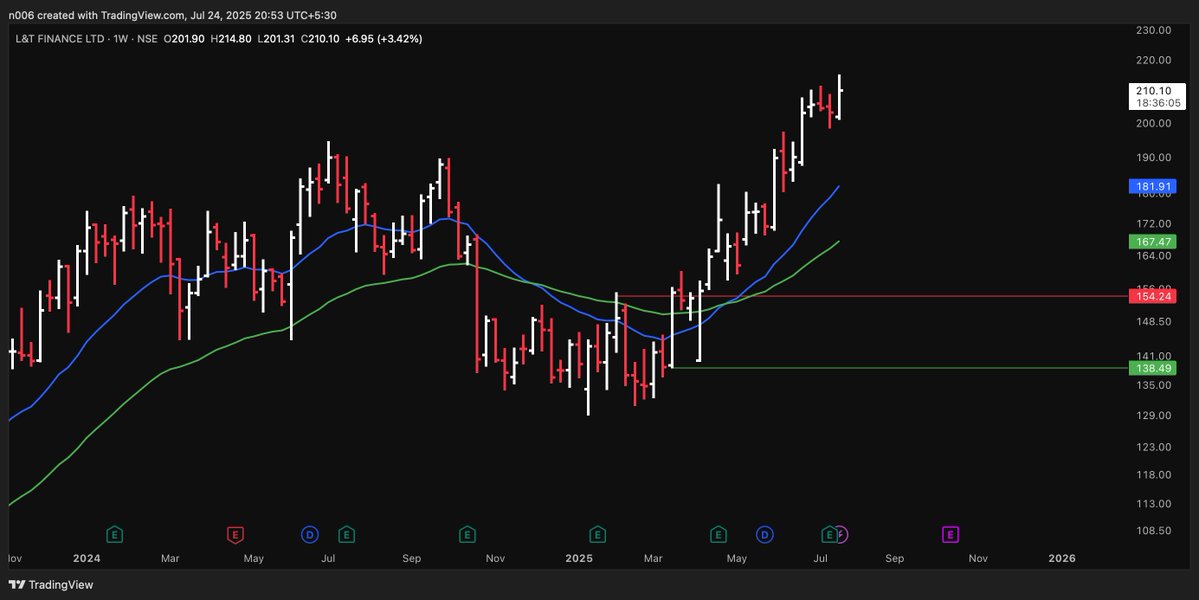Open the green earnings marker just before May 2025

pyautogui.click(x=718, y=534)
